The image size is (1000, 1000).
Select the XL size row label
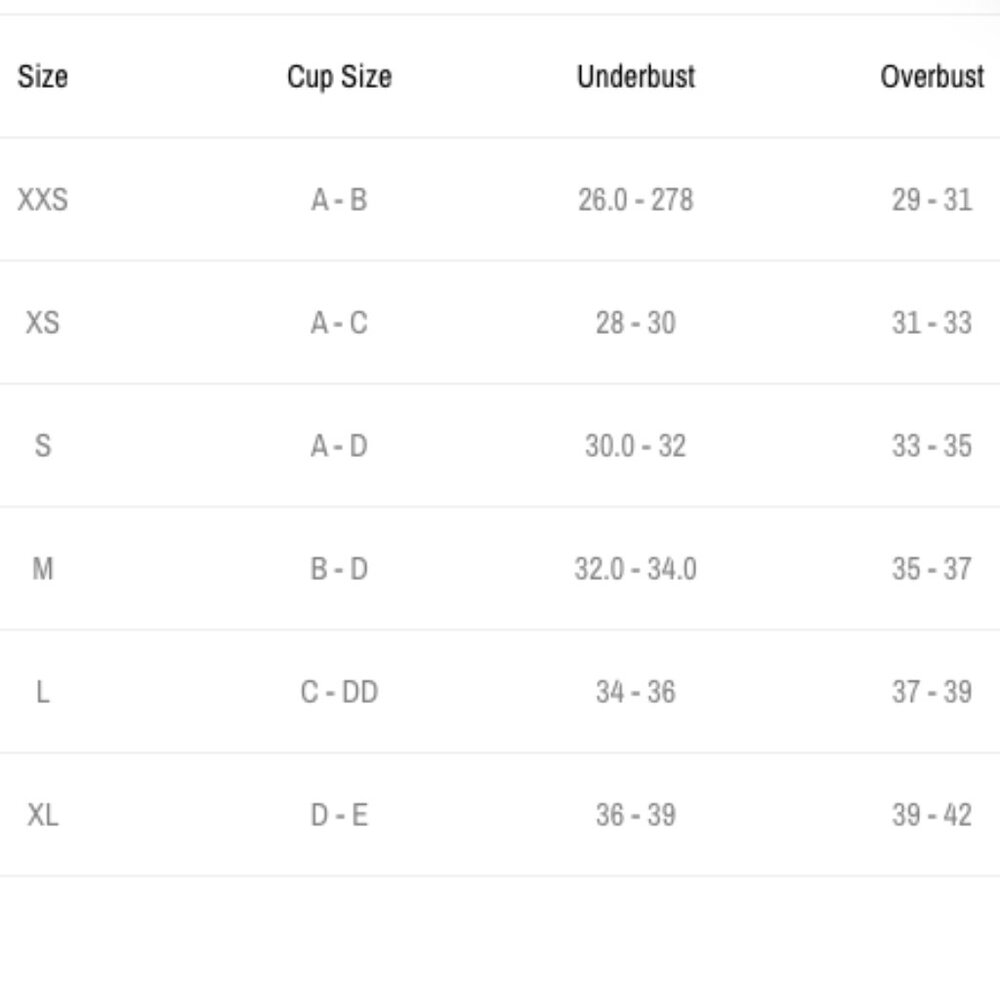(43, 815)
